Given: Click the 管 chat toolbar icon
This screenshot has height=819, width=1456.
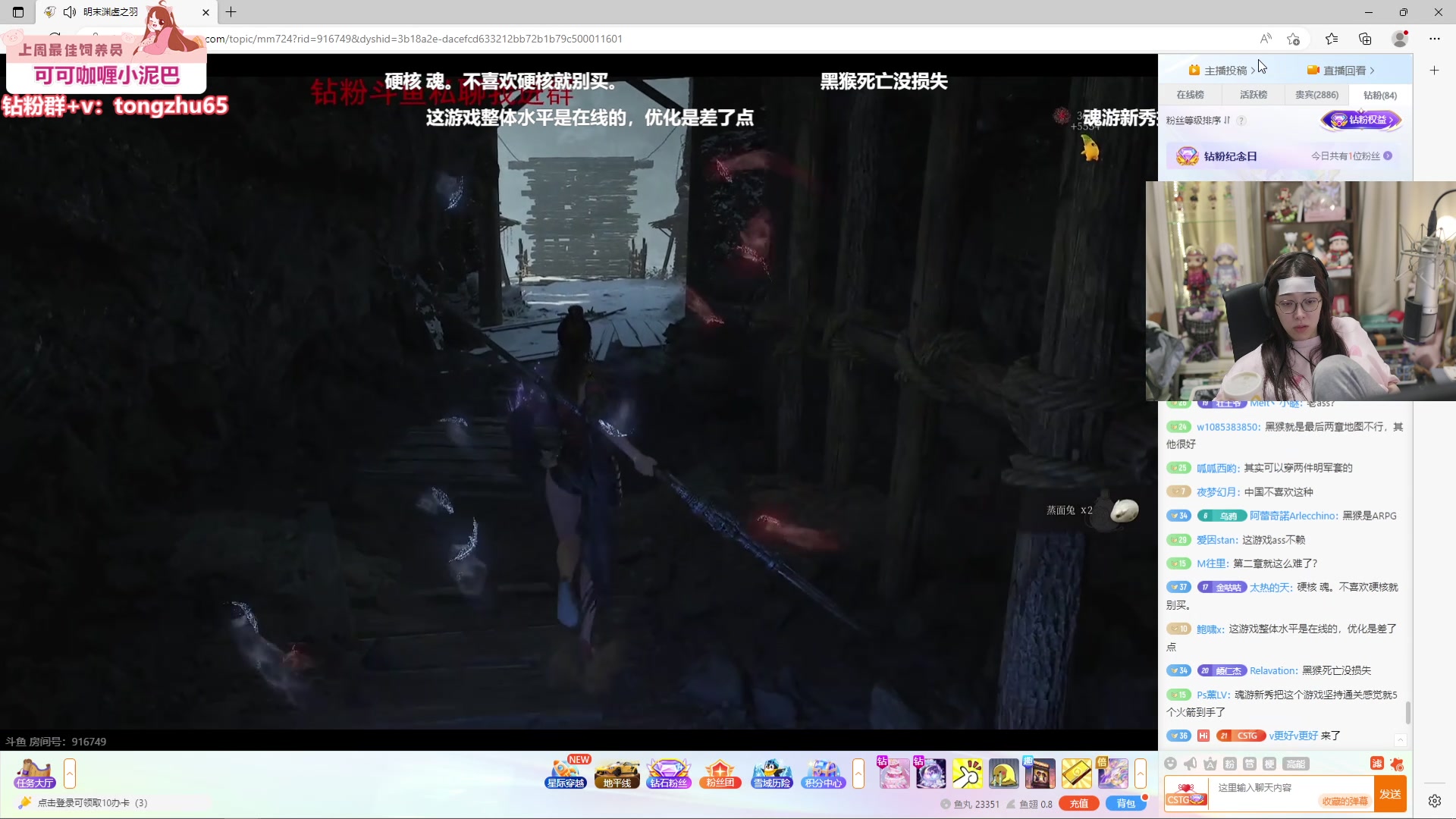Looking at the screenshot, I should (1250, 764).
